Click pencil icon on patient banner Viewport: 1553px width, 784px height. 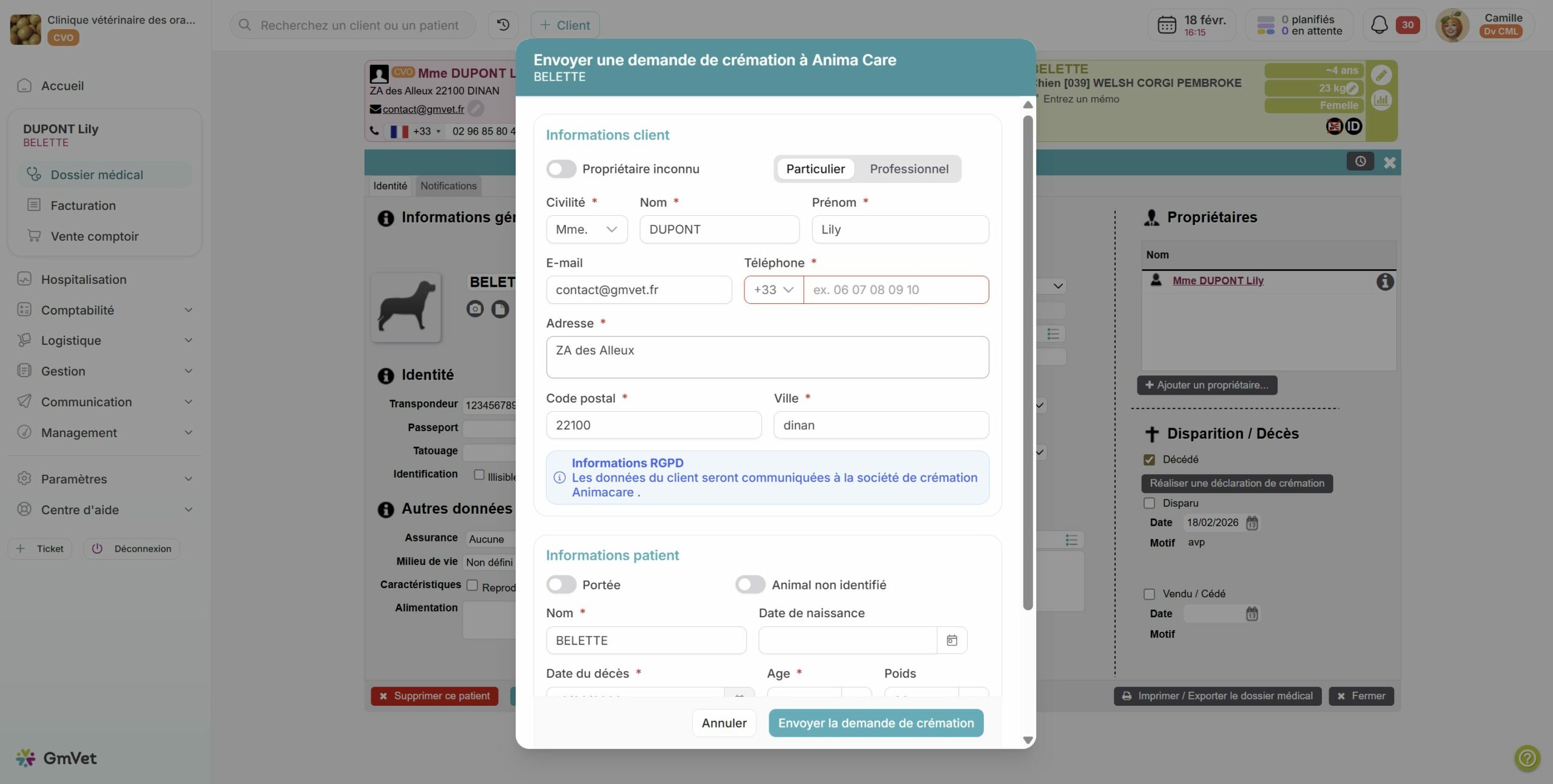(x=1381, y=75)
